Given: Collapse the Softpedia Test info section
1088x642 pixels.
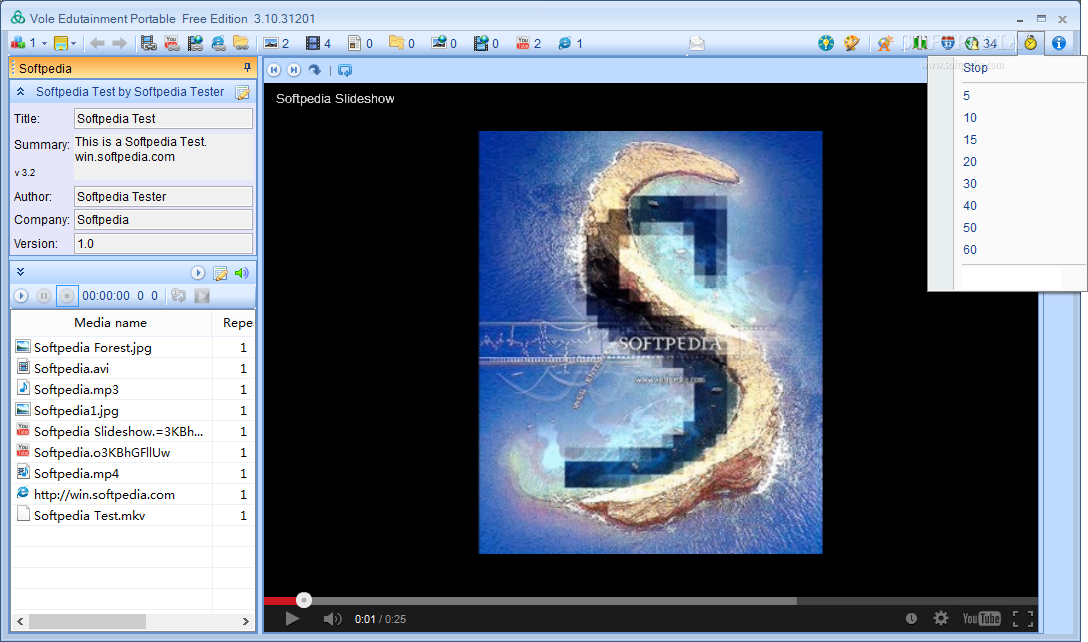Looking at the screenshot, I should [x=21, y=92].
